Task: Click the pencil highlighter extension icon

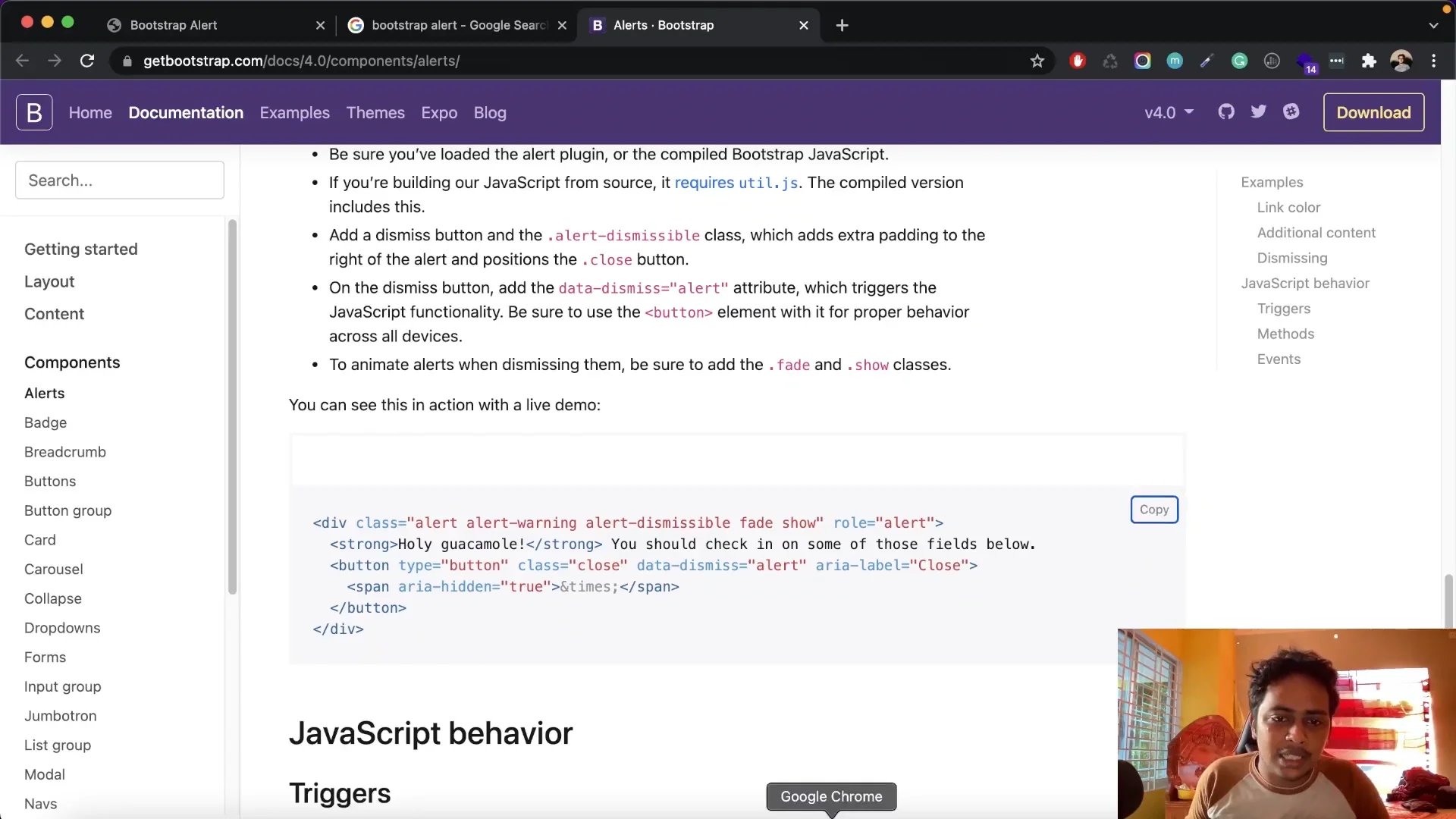Action: 1207,61
